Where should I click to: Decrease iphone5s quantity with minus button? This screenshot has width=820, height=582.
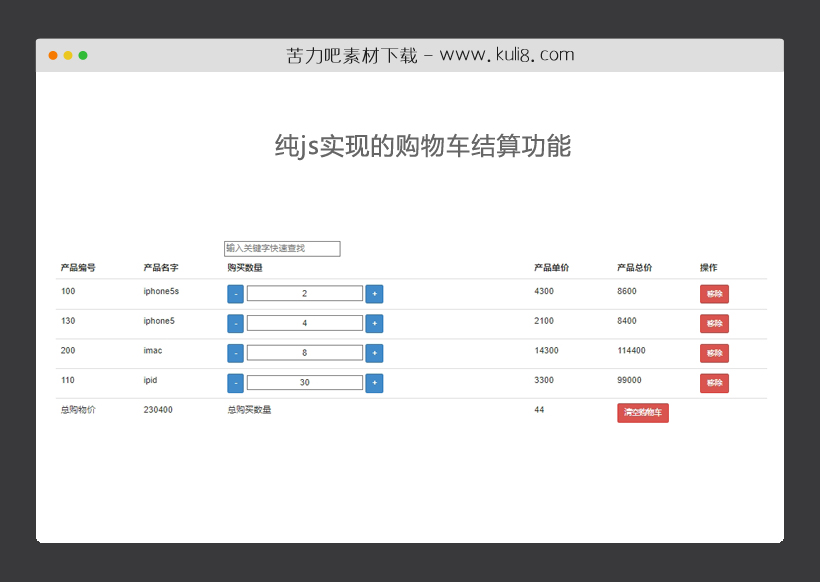(x=235, y=293)
